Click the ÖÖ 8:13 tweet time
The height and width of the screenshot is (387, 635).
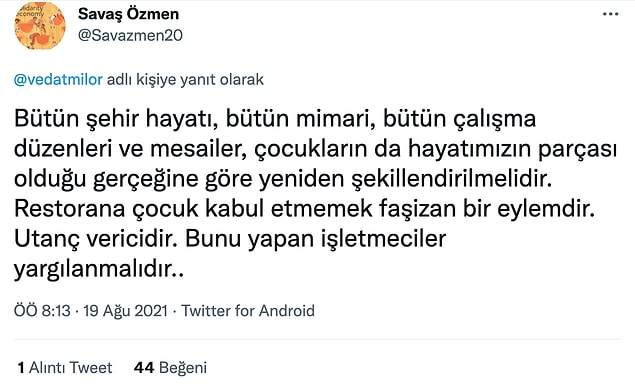[42, 311]
